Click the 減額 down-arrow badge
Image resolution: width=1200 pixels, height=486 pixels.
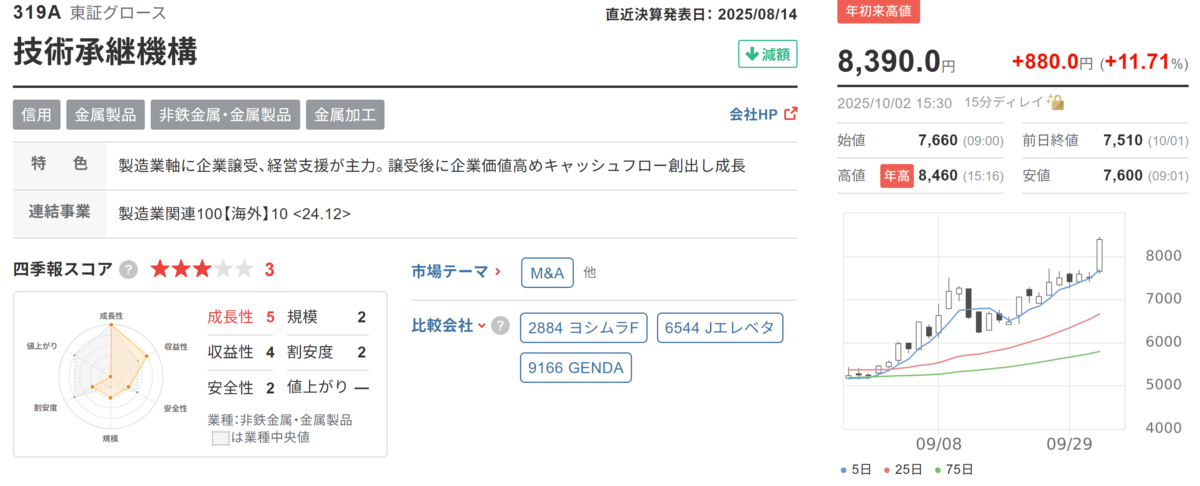tap(767, 54)
